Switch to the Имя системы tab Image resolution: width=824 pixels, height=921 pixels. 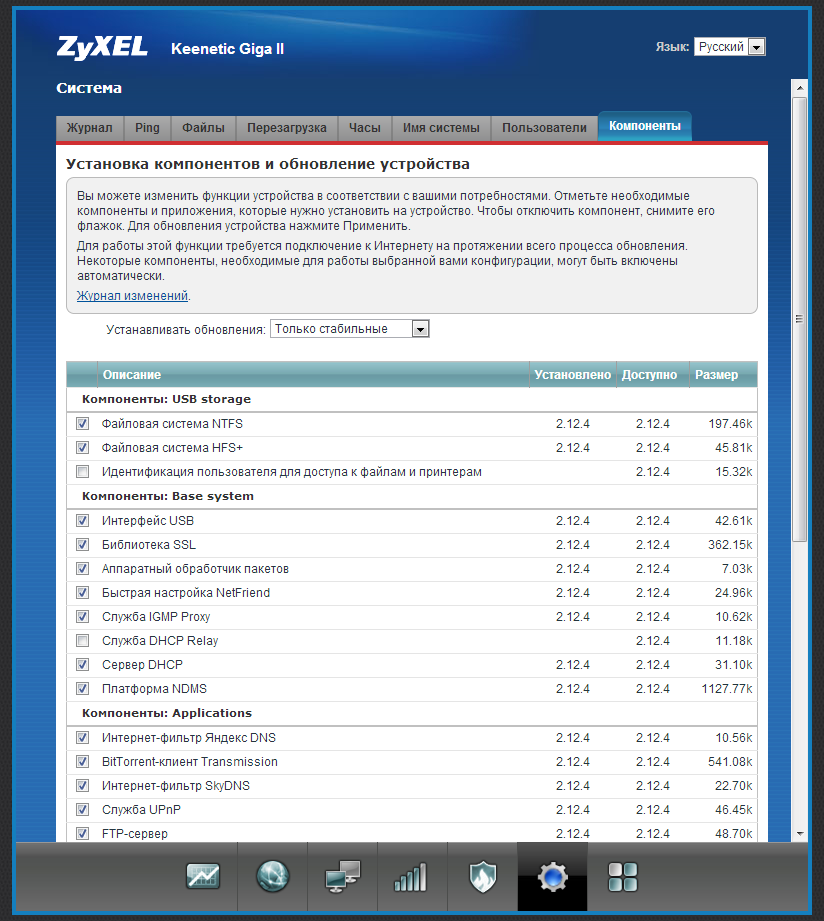441,128
